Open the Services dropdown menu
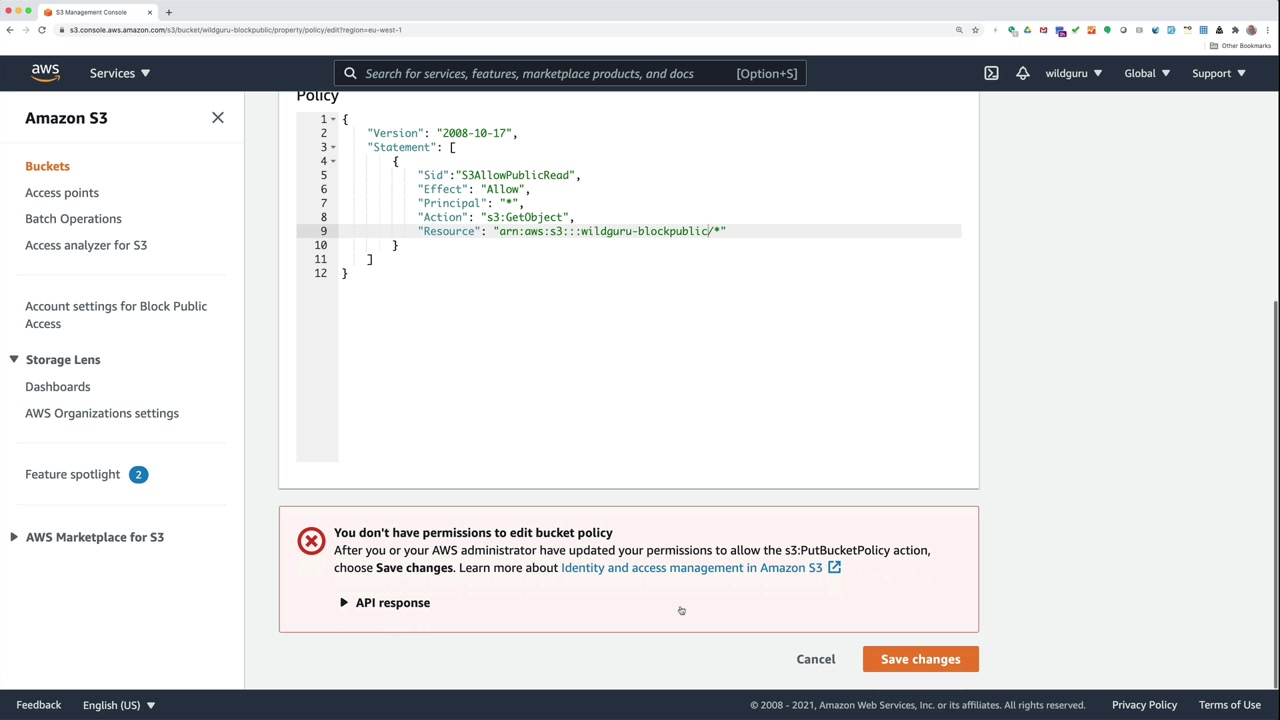Viewport: 1280px width, 720px height. pyautogui.click(x=120, y=73)
